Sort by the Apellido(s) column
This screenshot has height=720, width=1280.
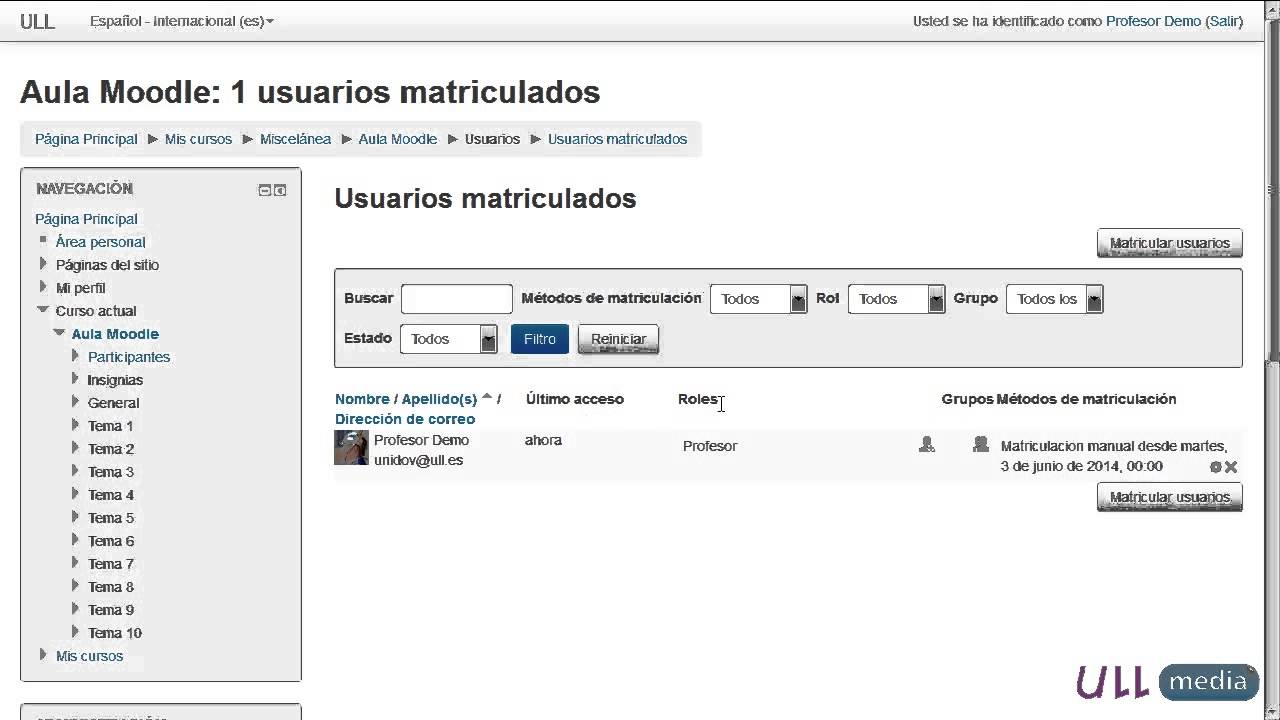[439, 399]
